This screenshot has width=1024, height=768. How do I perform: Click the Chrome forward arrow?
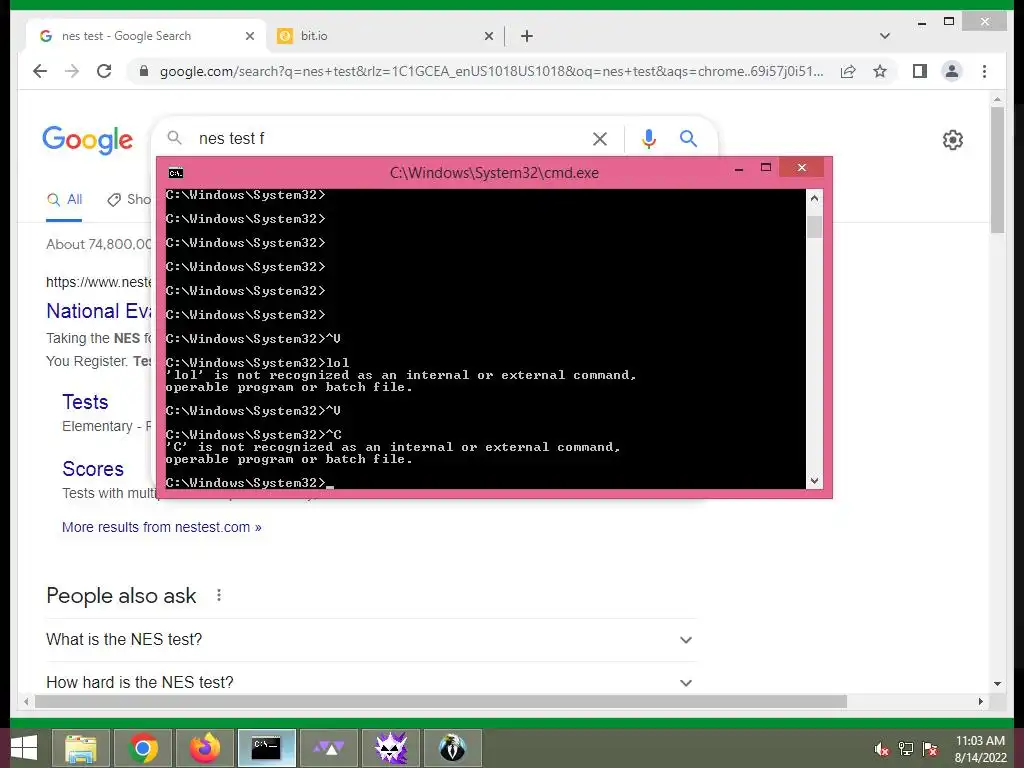point(72,71)
